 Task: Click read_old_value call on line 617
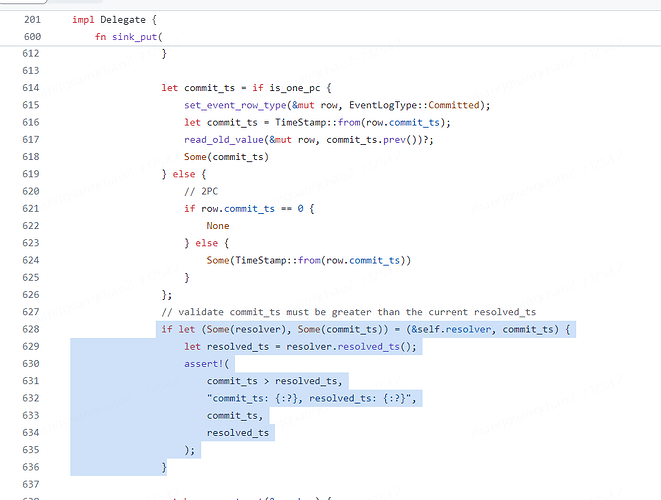tap(224, 140)
